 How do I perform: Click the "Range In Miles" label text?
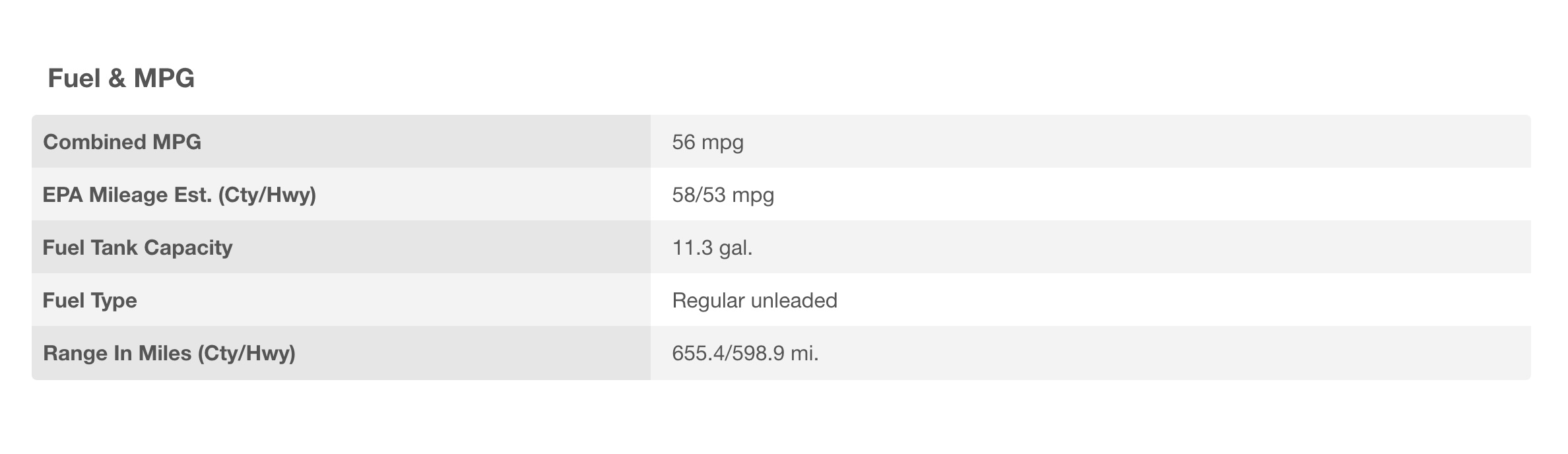pyautogui.click(x=117, y=353)
